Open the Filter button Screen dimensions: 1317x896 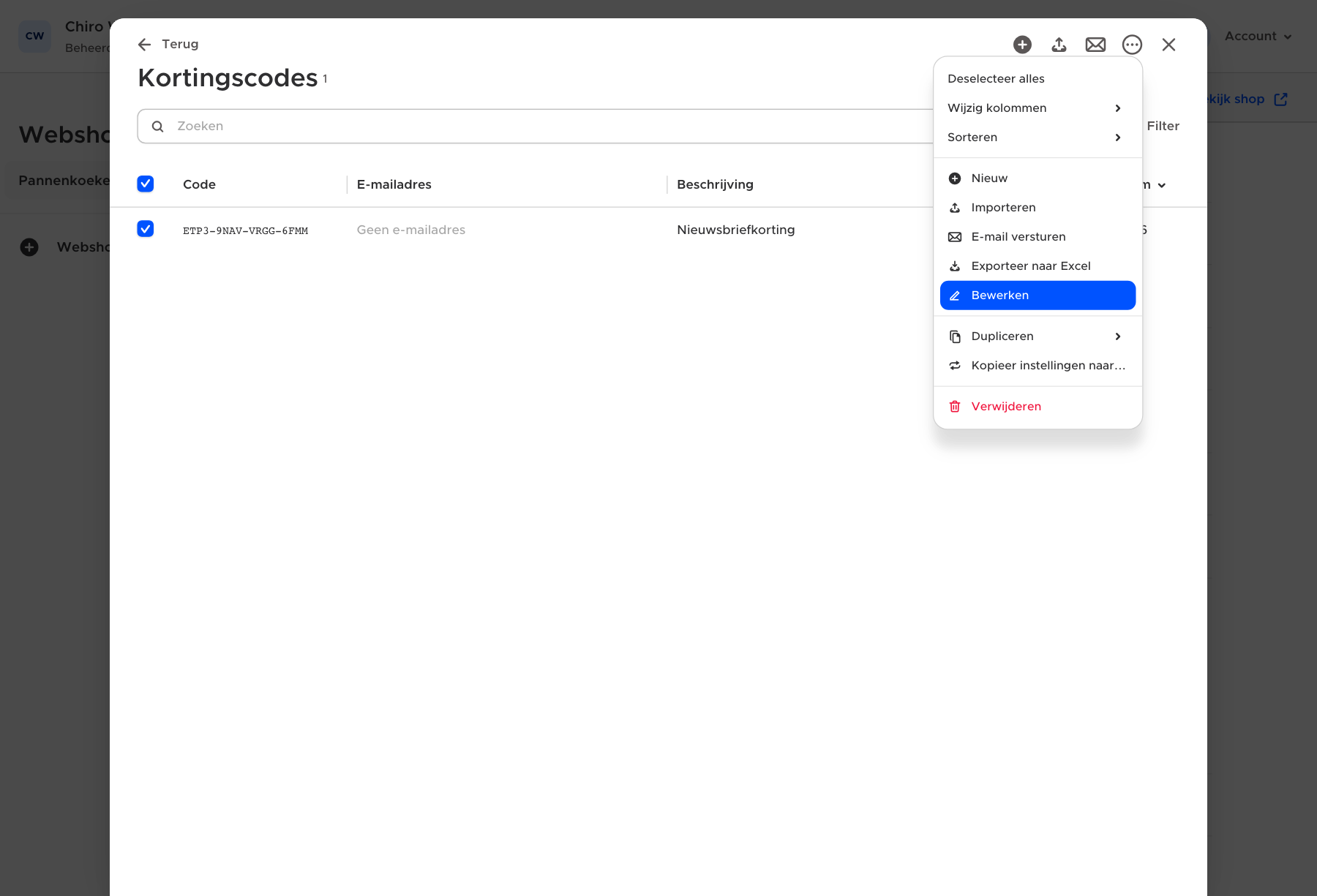tap(1163, 126)
